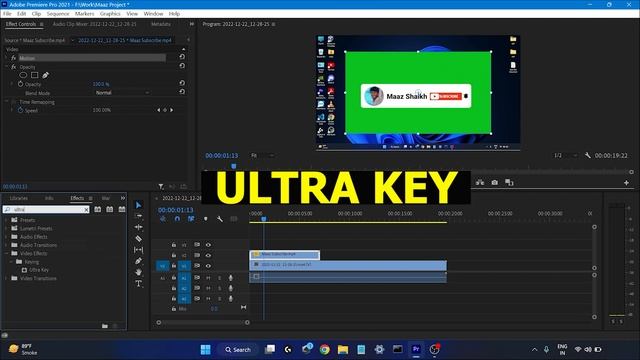Create 4-point polygon mask under Opacity

pos(35,75)
